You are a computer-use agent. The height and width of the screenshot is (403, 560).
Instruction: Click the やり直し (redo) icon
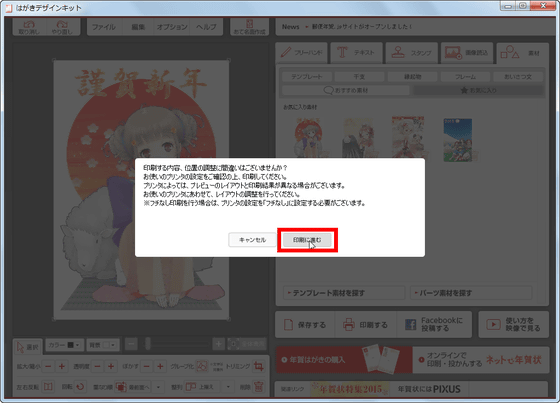tap(62, 27)
